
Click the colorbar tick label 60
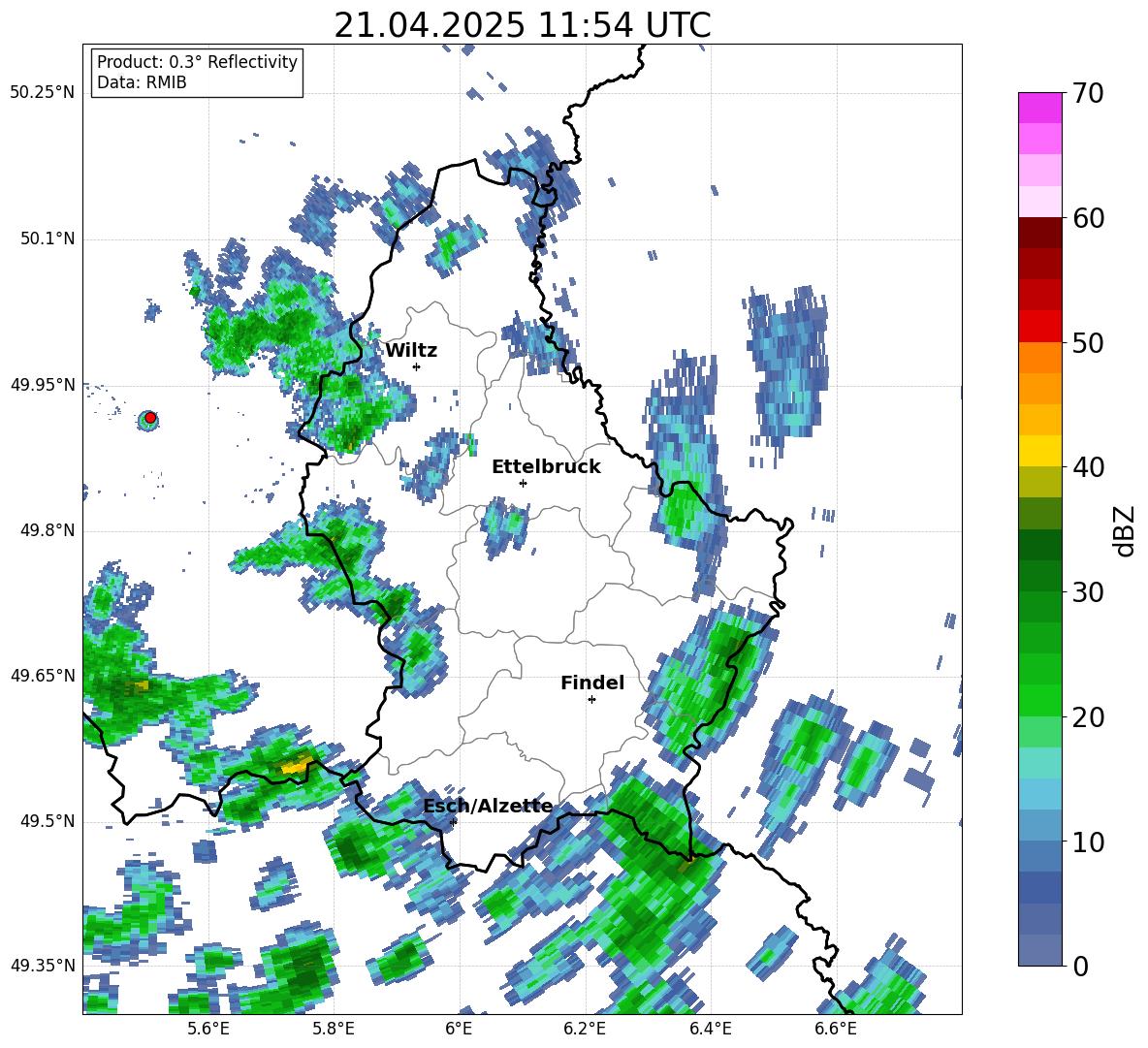1089,218
